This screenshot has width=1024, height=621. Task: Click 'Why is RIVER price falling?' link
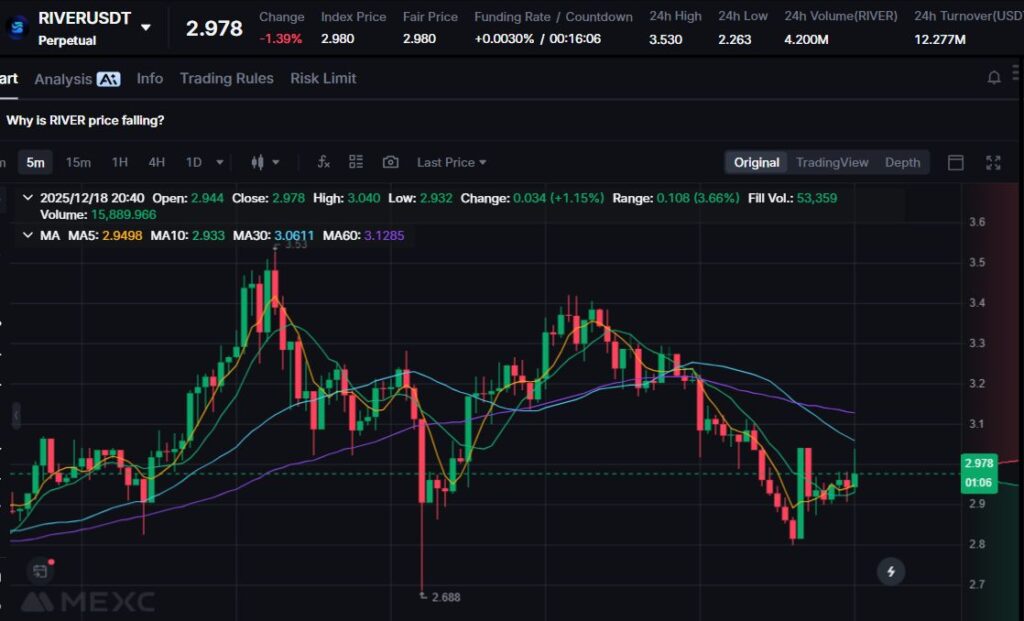pos(85,120)
